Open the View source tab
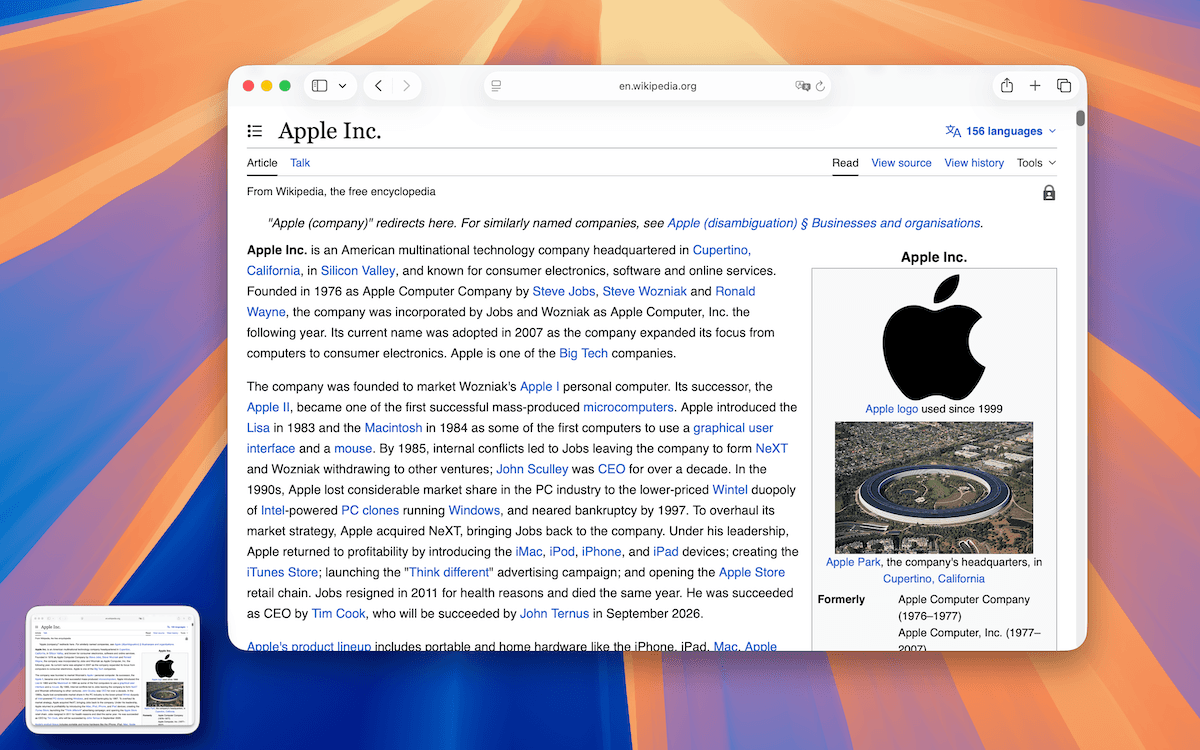The height and width of the screenshot is (750, 1200). pos(901,163)
